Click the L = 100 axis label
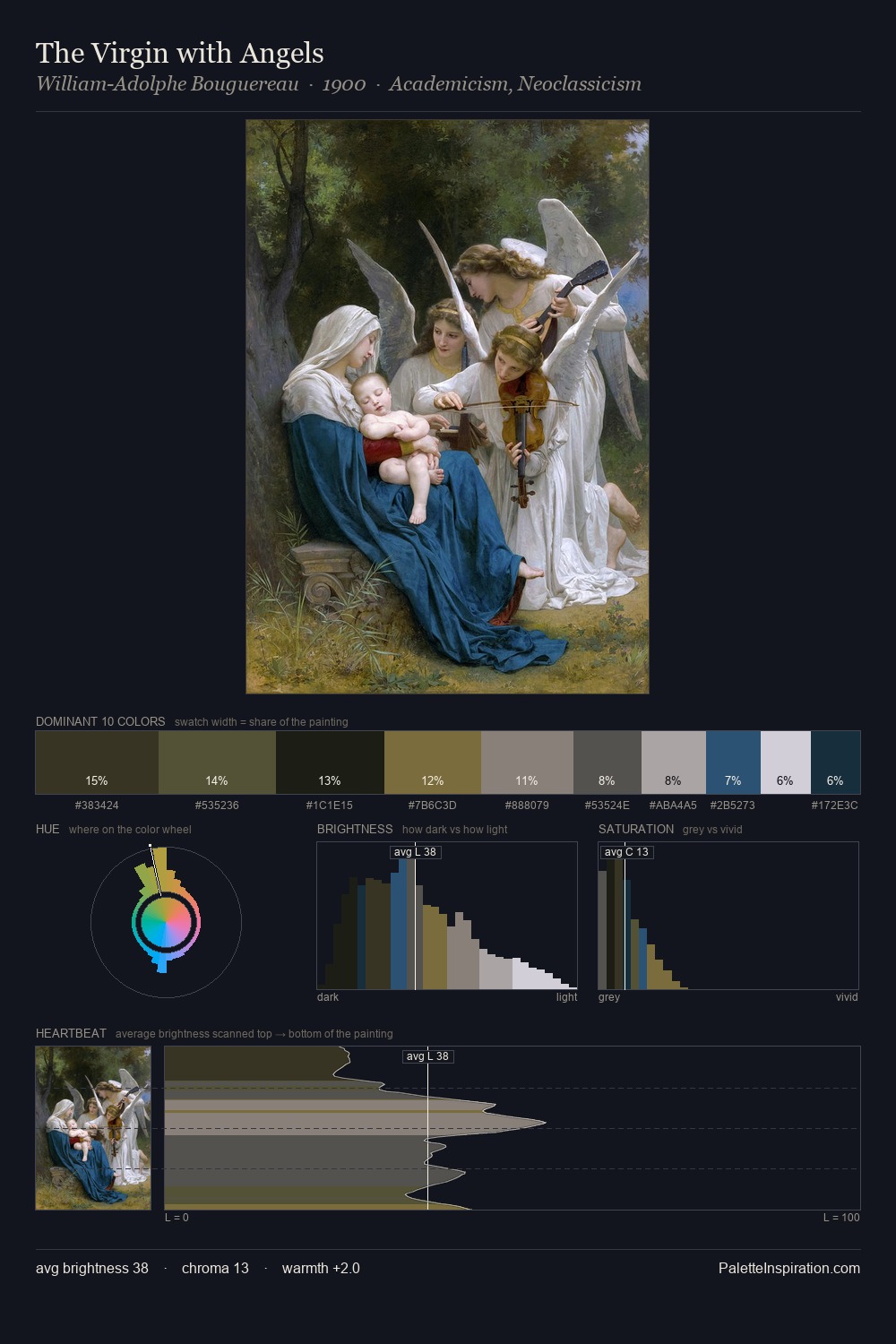 click(841, 1218)
